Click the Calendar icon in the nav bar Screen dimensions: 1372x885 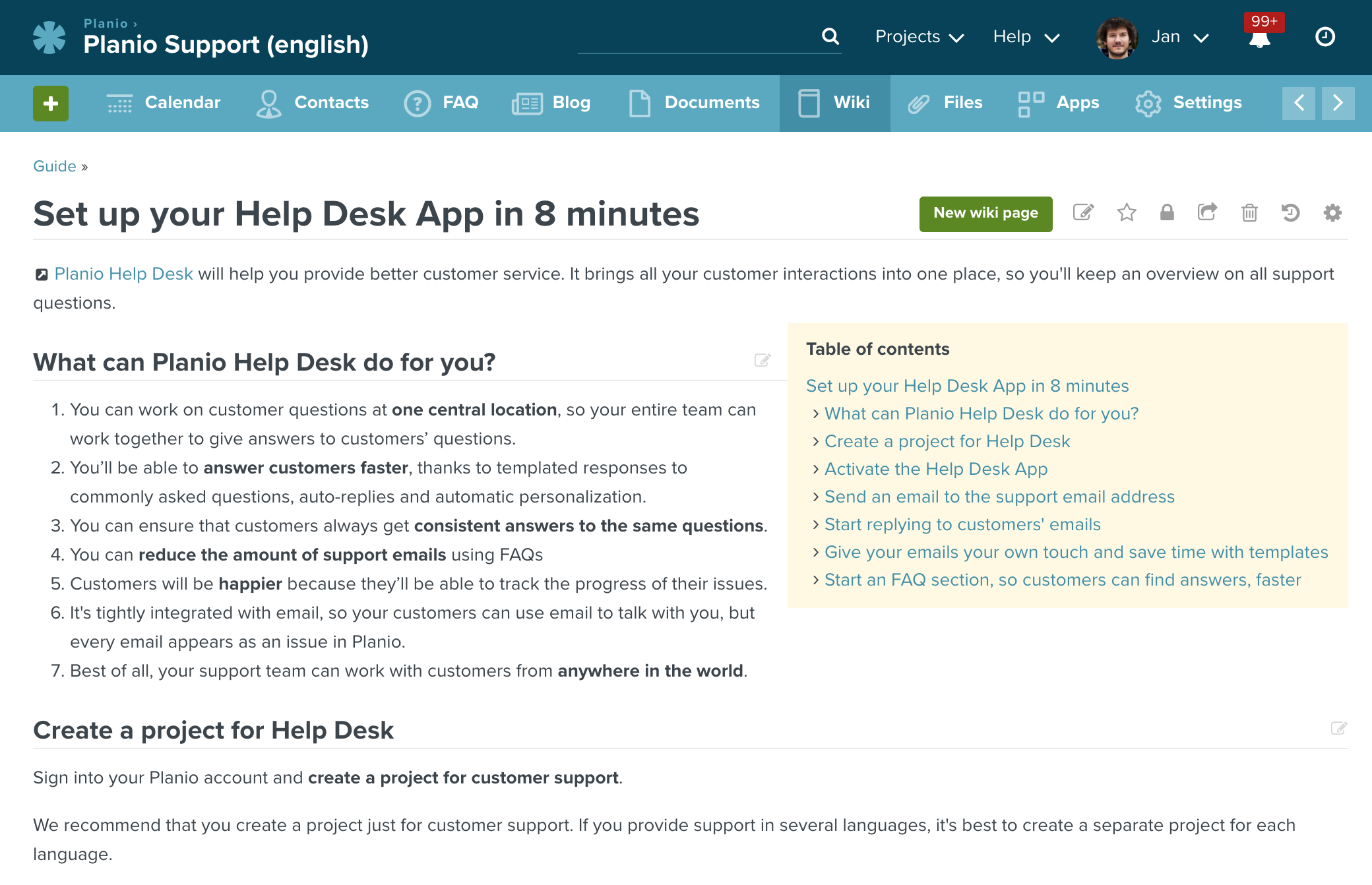pyautogui.click(x=119, y=103)
